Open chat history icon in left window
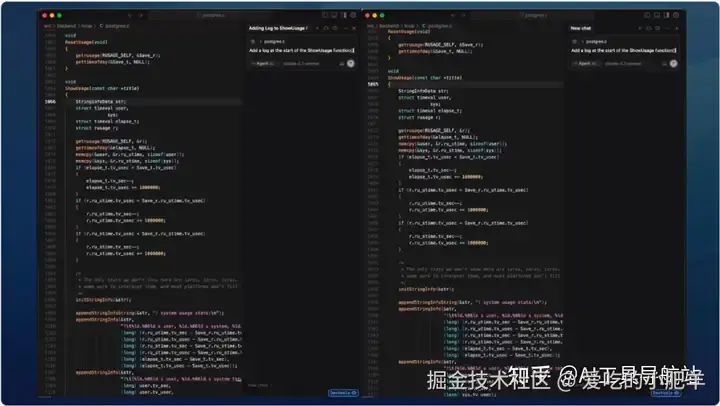The image size is (720, 406). (x=335, y=28)
